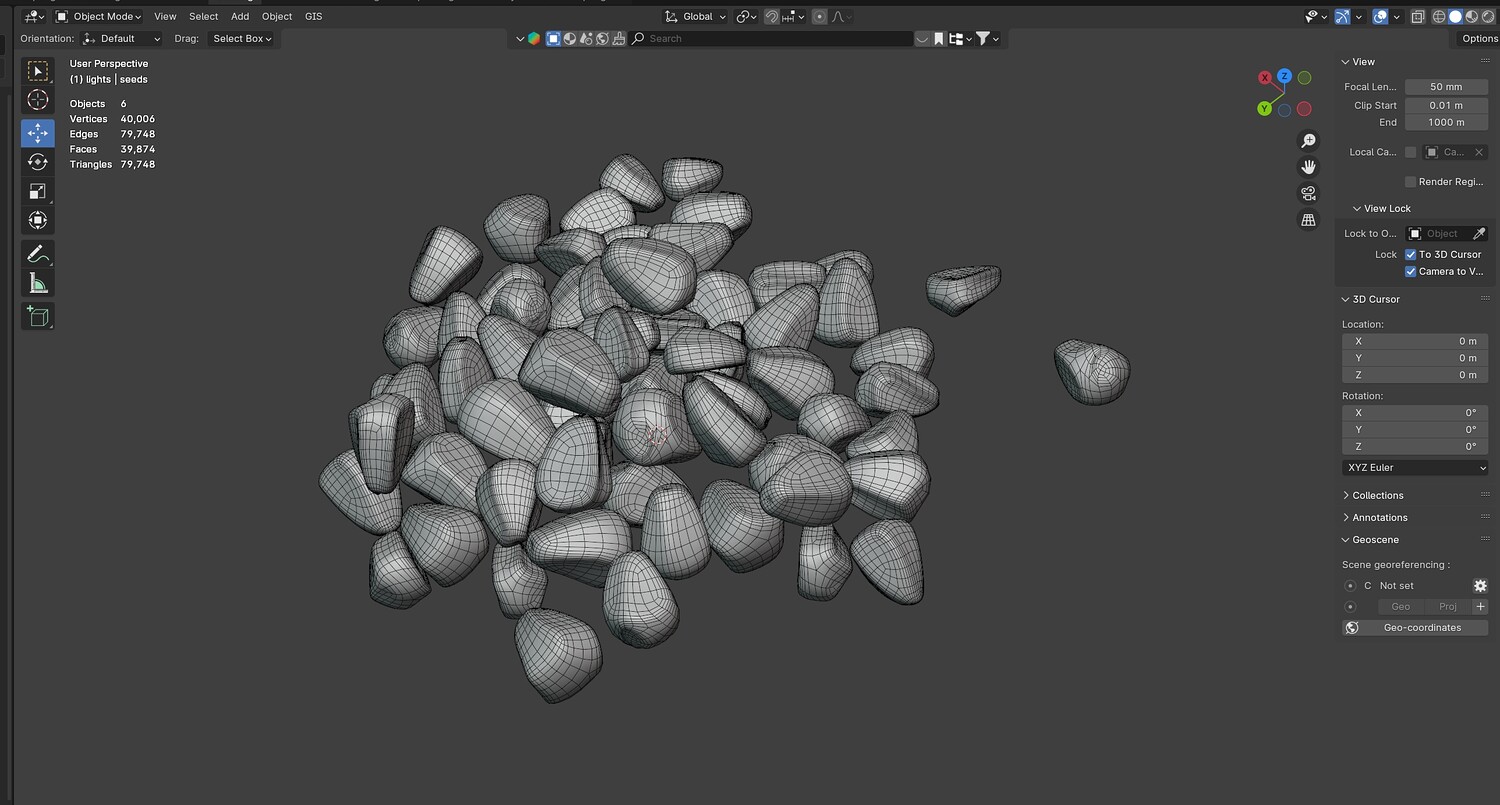Add a projection with the plus button
Viewport: 1500px width, 805px height.
pyautogui.click(x=1481, y=607)
